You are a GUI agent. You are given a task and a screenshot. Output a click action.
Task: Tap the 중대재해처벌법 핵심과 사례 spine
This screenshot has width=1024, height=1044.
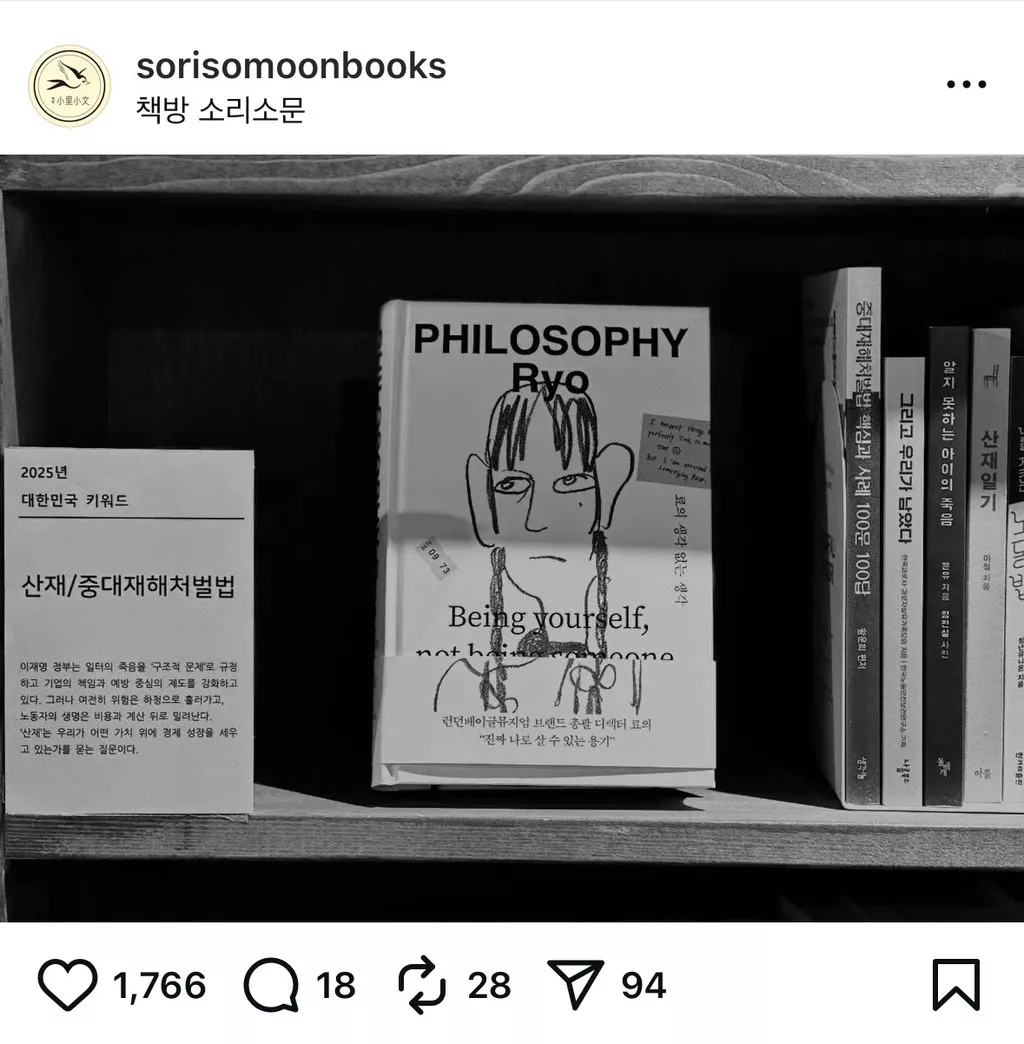pyautogui.click(x=861, y=535)
